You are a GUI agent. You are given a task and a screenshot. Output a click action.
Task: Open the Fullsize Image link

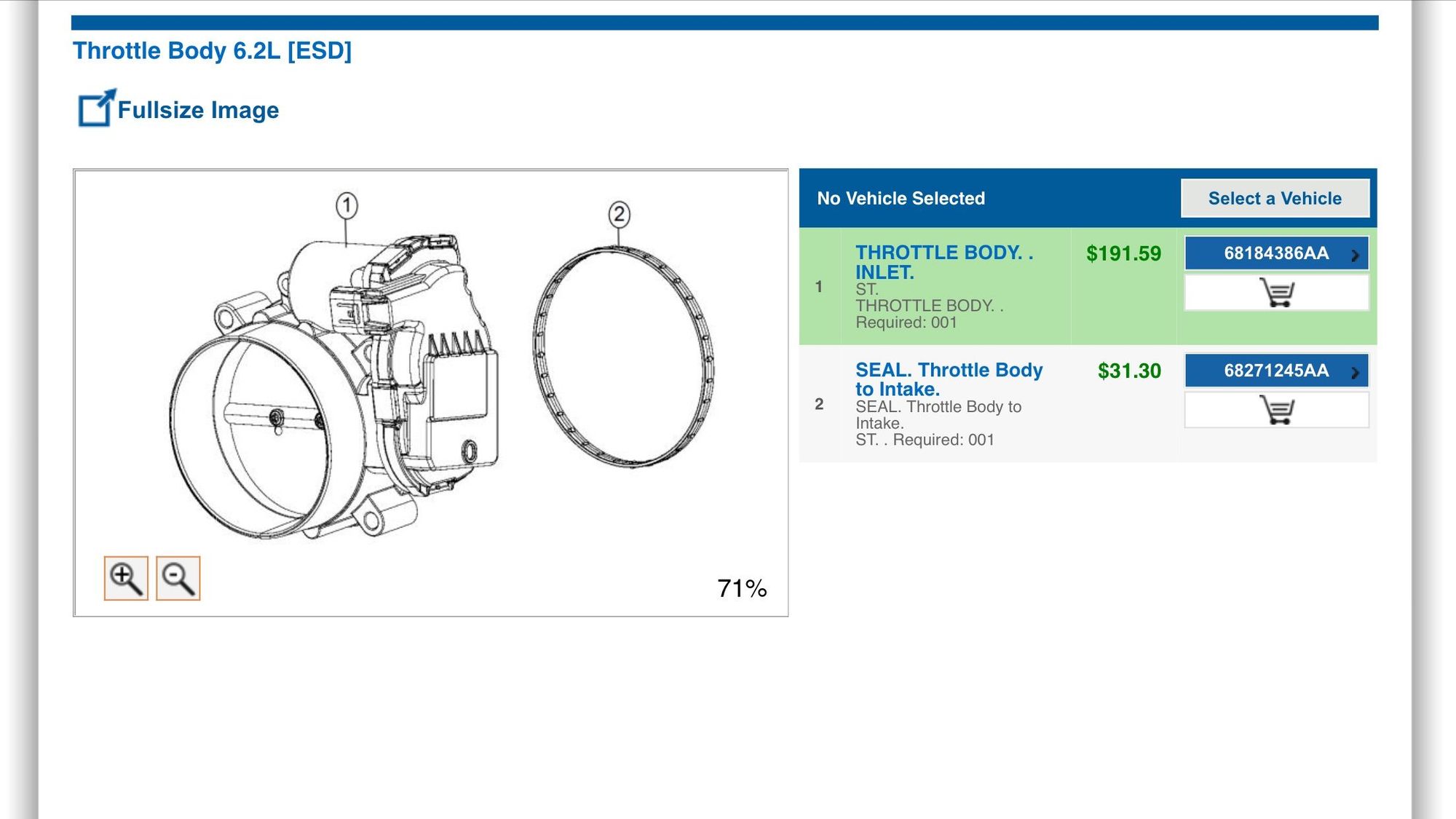[x=198, y=110]
